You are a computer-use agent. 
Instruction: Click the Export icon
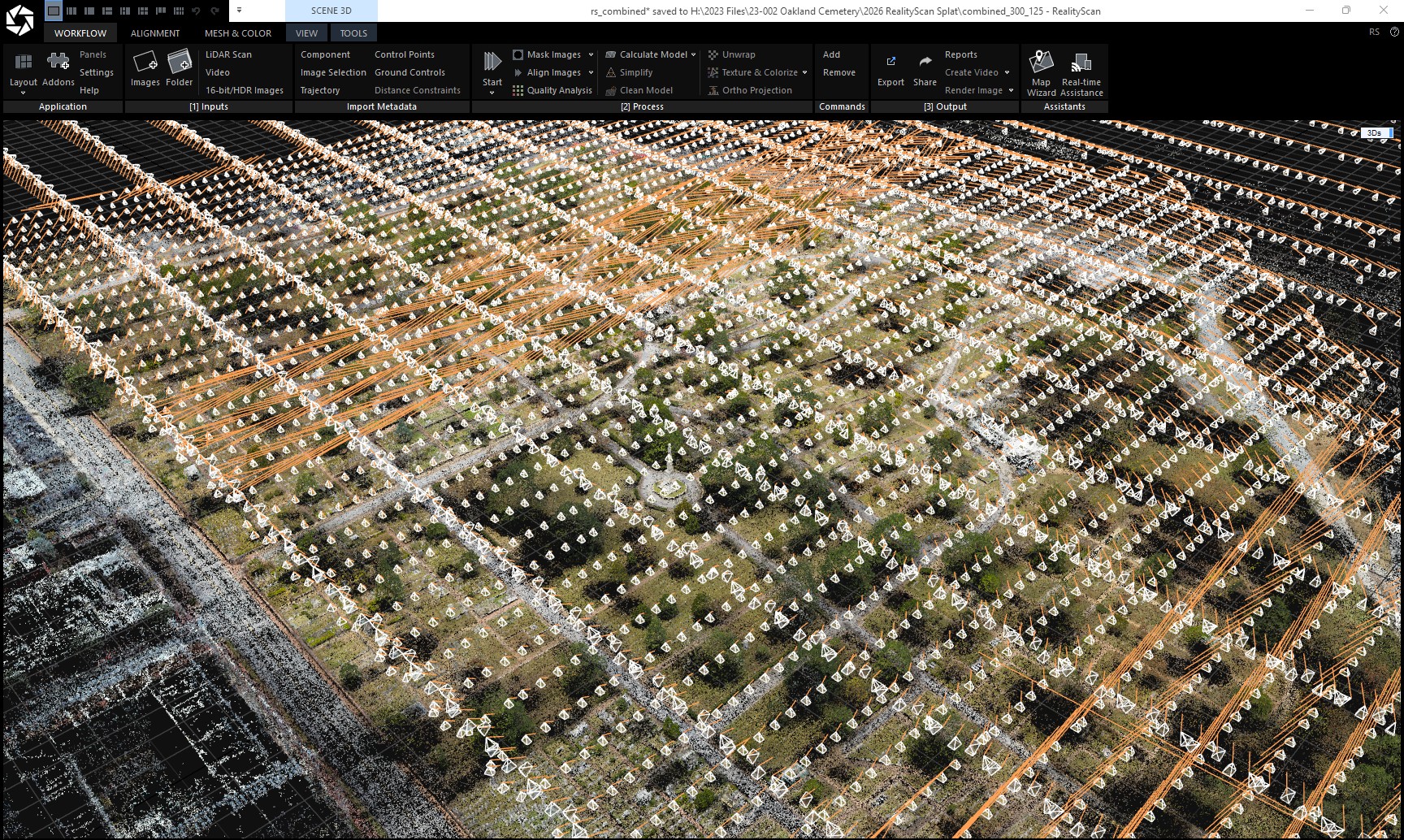tap(890, 62)
